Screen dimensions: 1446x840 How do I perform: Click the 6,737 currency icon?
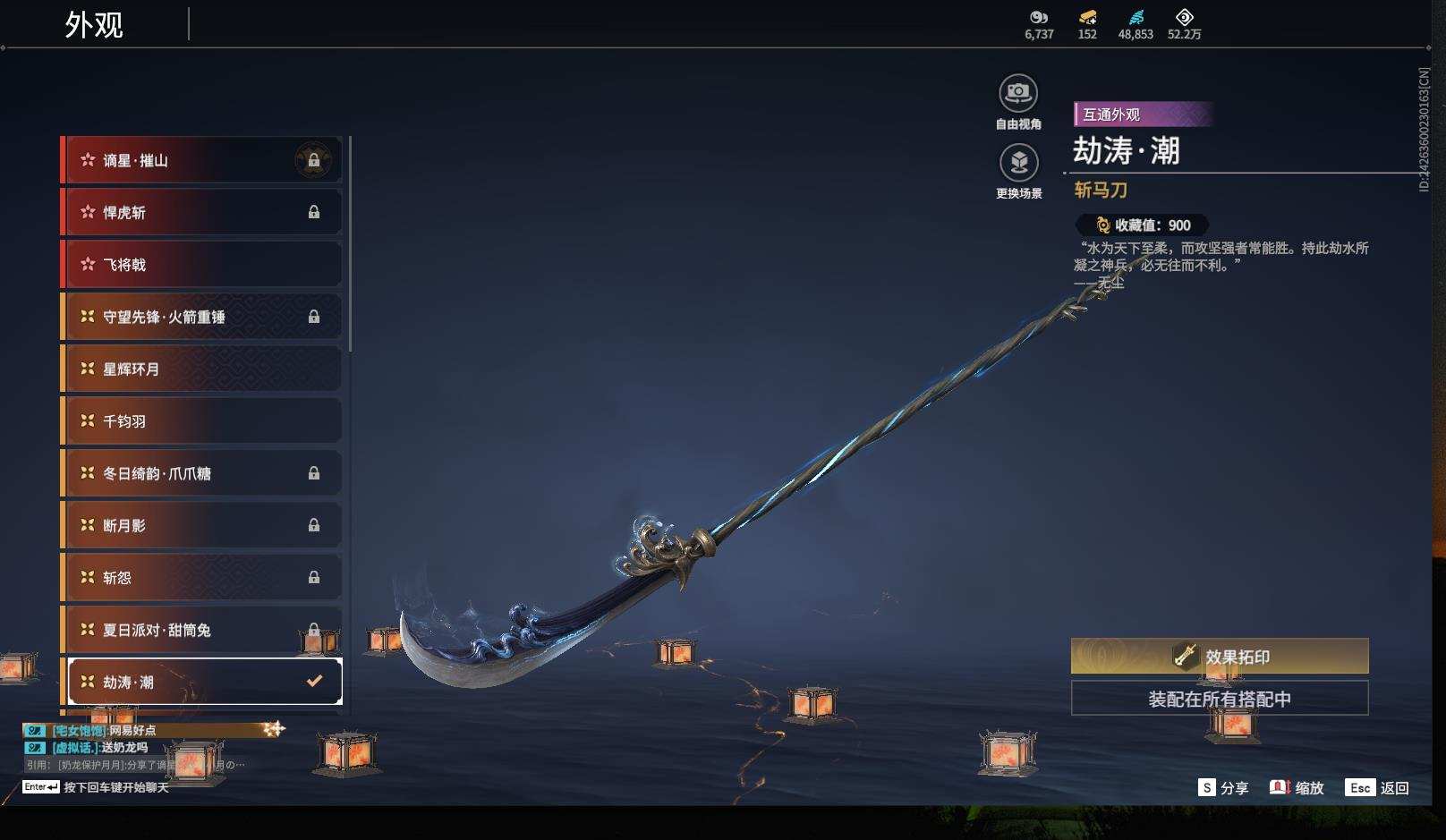1039,17
